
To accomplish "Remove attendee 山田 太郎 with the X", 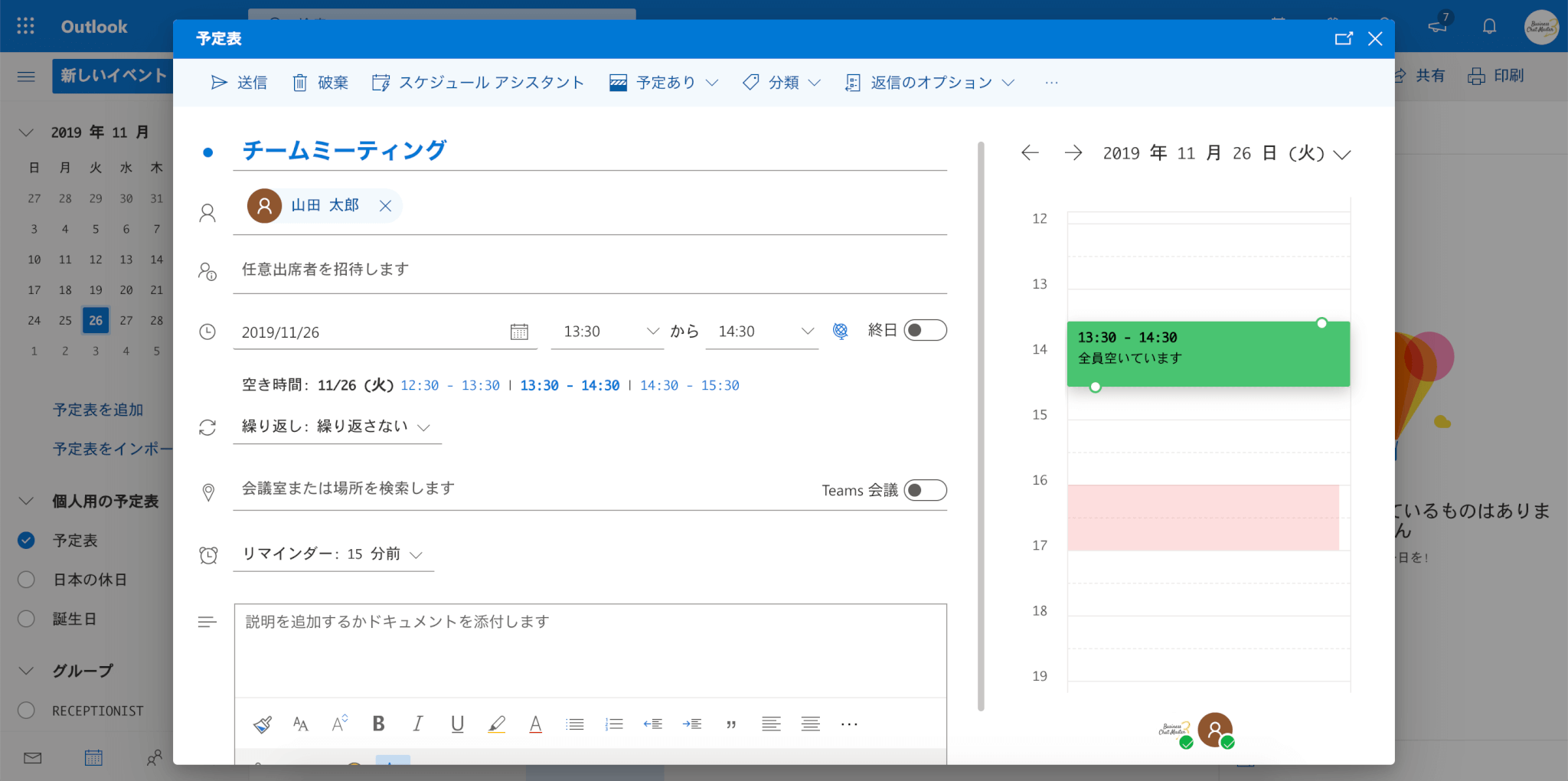I will (385, 206).
